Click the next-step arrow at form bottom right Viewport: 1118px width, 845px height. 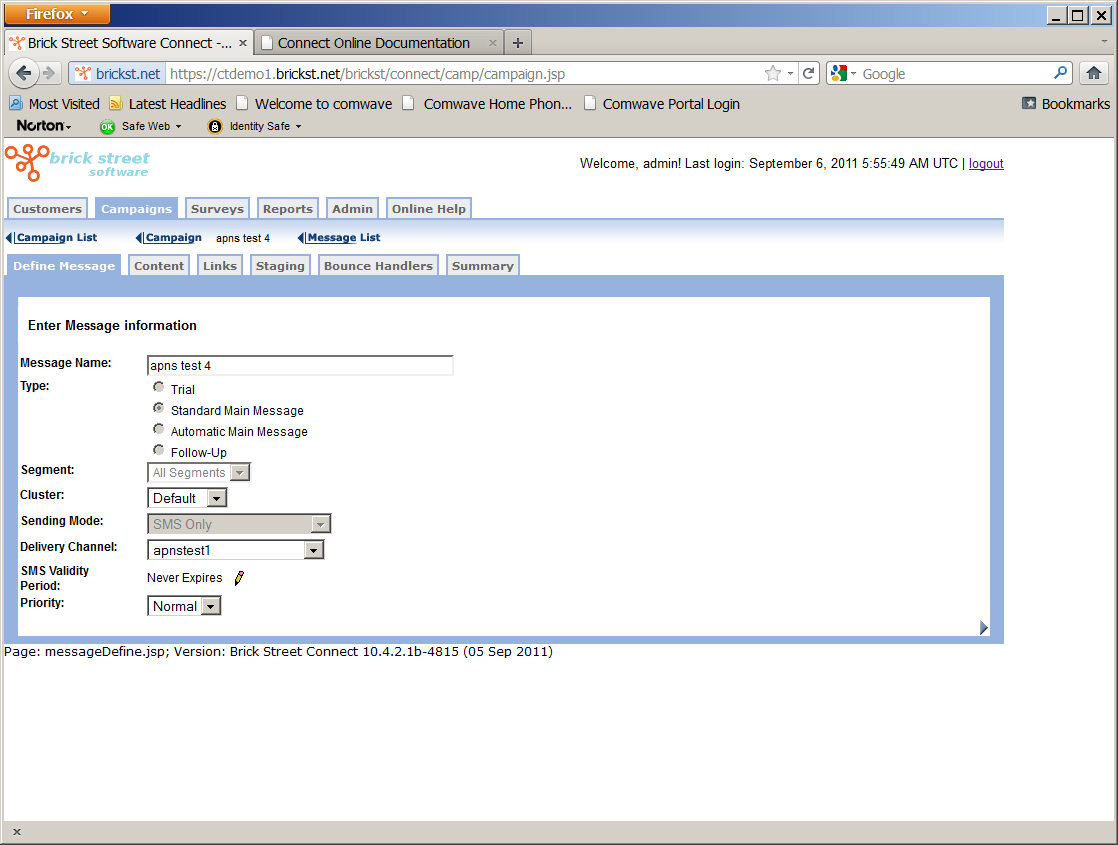984,627
